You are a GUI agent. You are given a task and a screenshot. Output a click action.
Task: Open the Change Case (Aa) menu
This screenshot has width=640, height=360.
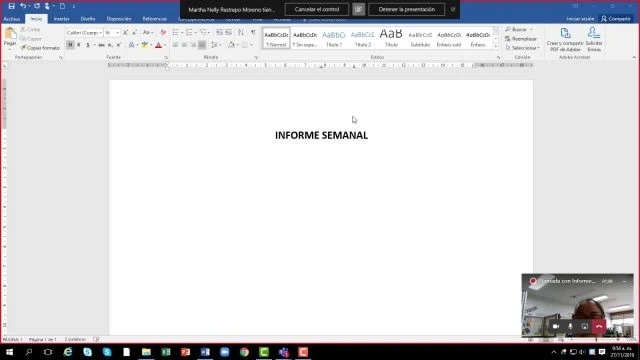147,32
